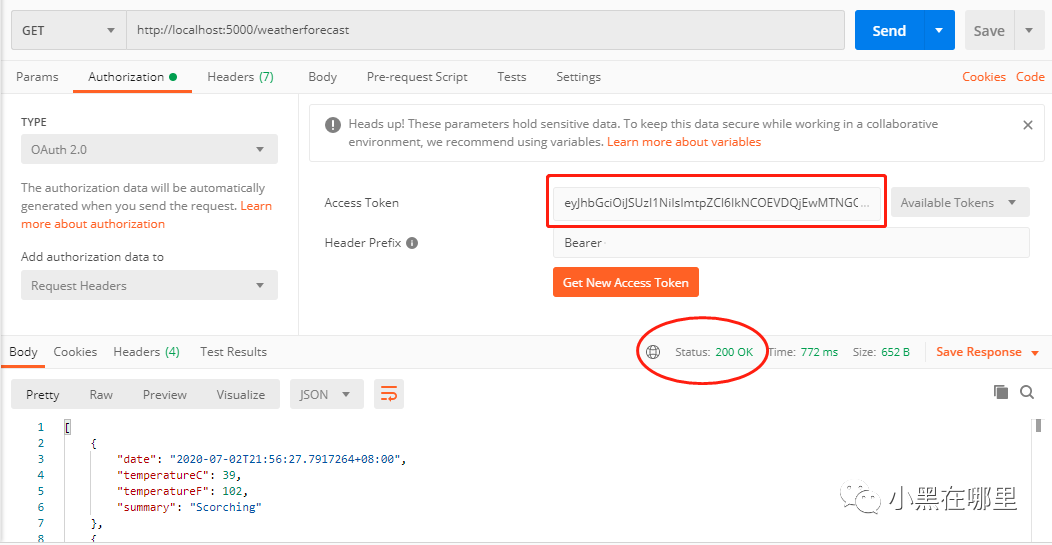
Task: Open search in response body
Action: tap(1027, 392)
